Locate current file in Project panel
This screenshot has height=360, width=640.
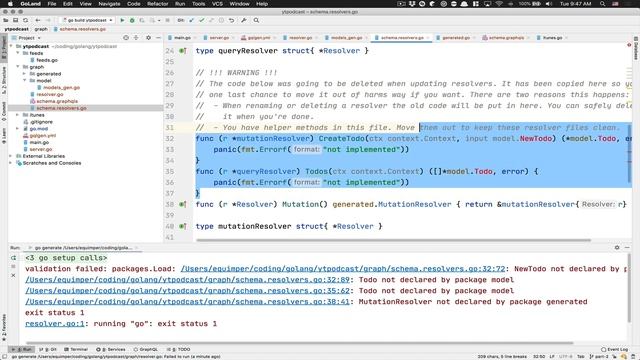click(126, 38)
